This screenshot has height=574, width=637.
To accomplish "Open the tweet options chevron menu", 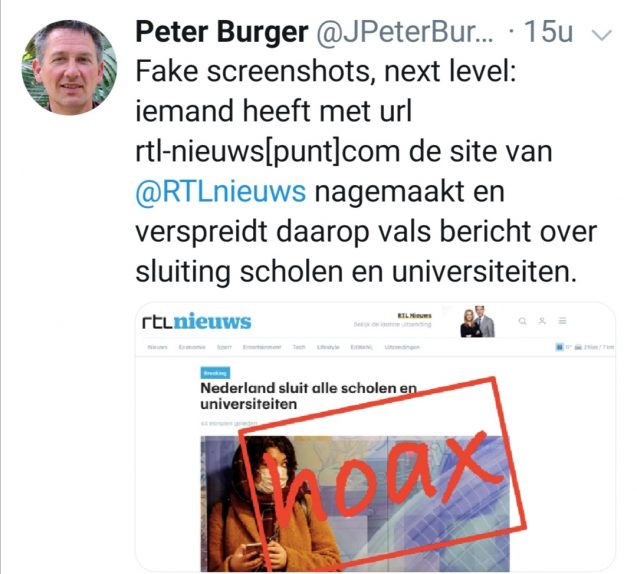I will (602, 35).
